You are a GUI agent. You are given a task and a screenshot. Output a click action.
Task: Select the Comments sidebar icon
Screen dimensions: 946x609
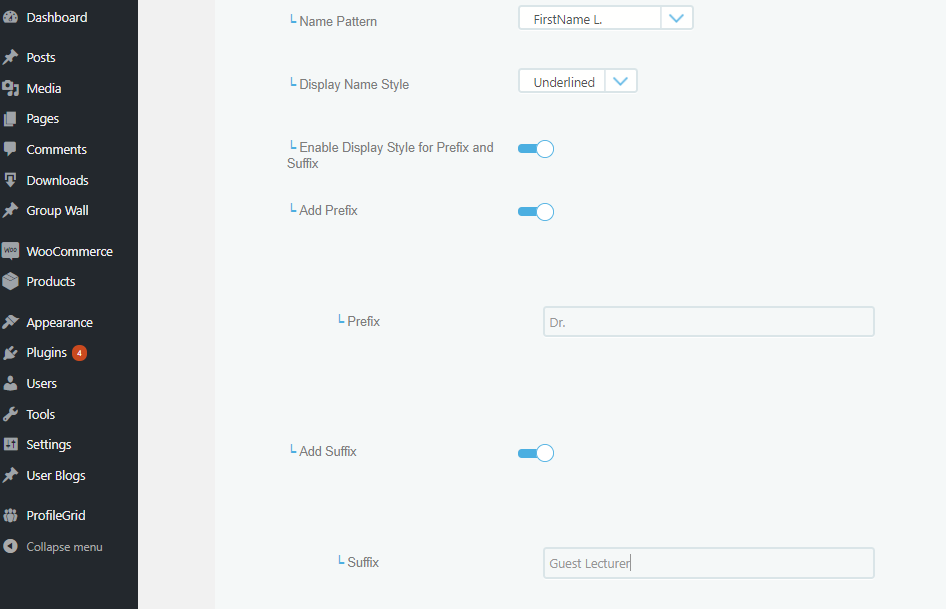point(14,149)
